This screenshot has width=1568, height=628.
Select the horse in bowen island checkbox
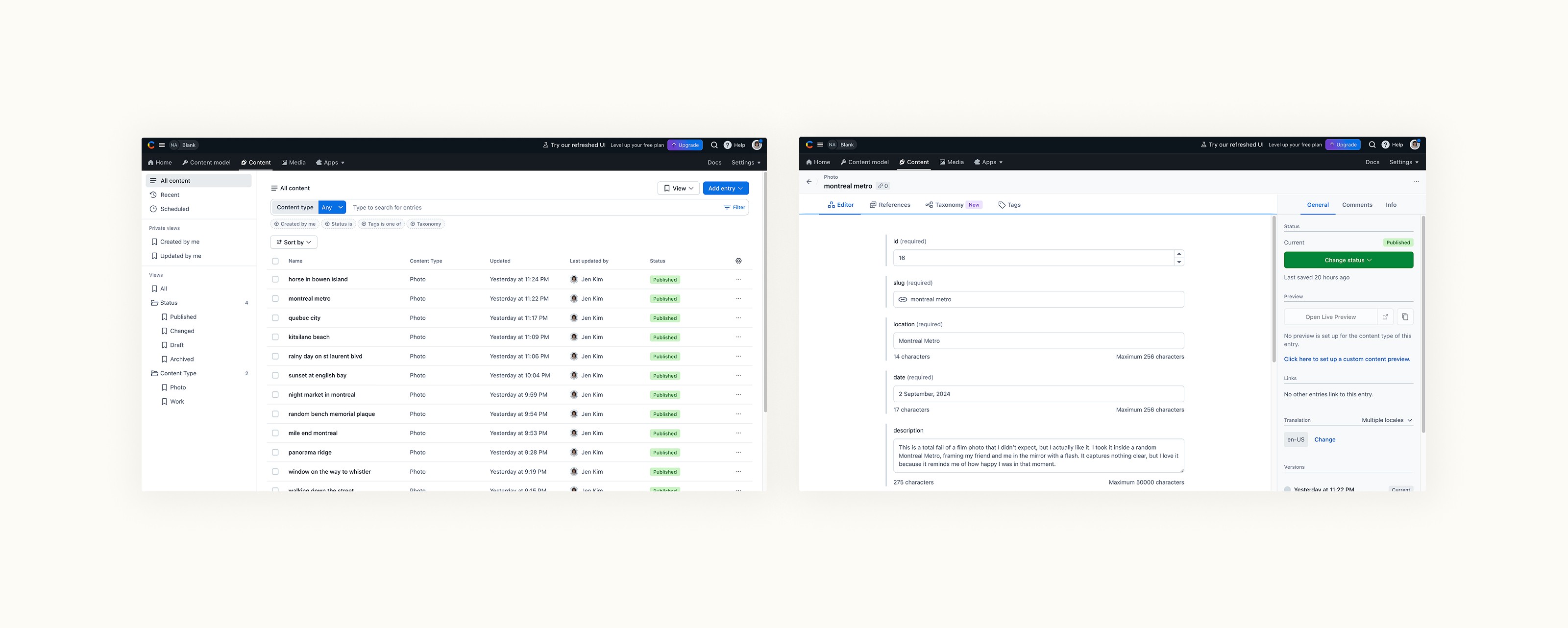click(x=275, y=279)
